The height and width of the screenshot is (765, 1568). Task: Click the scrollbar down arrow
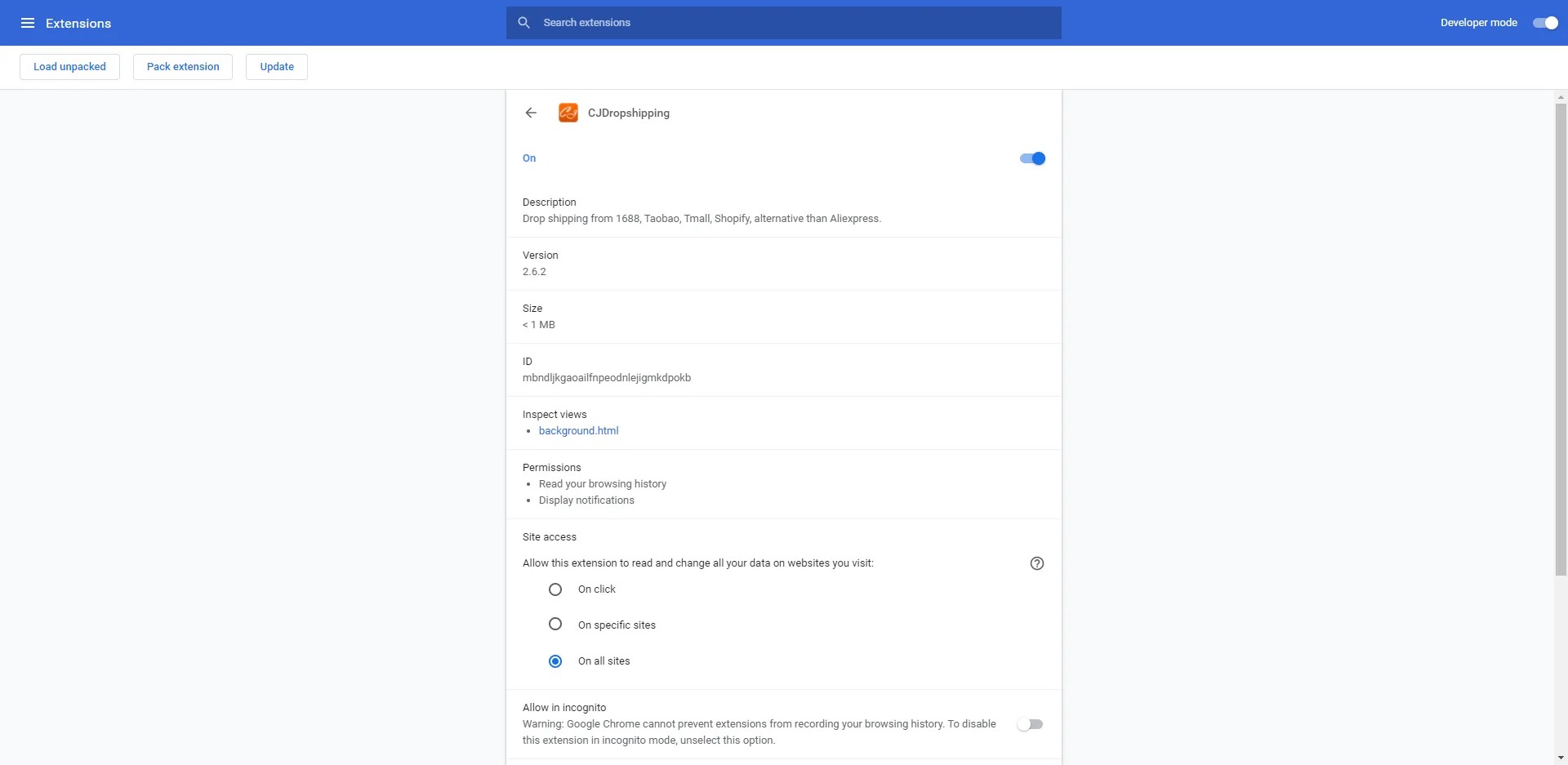pyautogui.click(x=1561, y=758)
